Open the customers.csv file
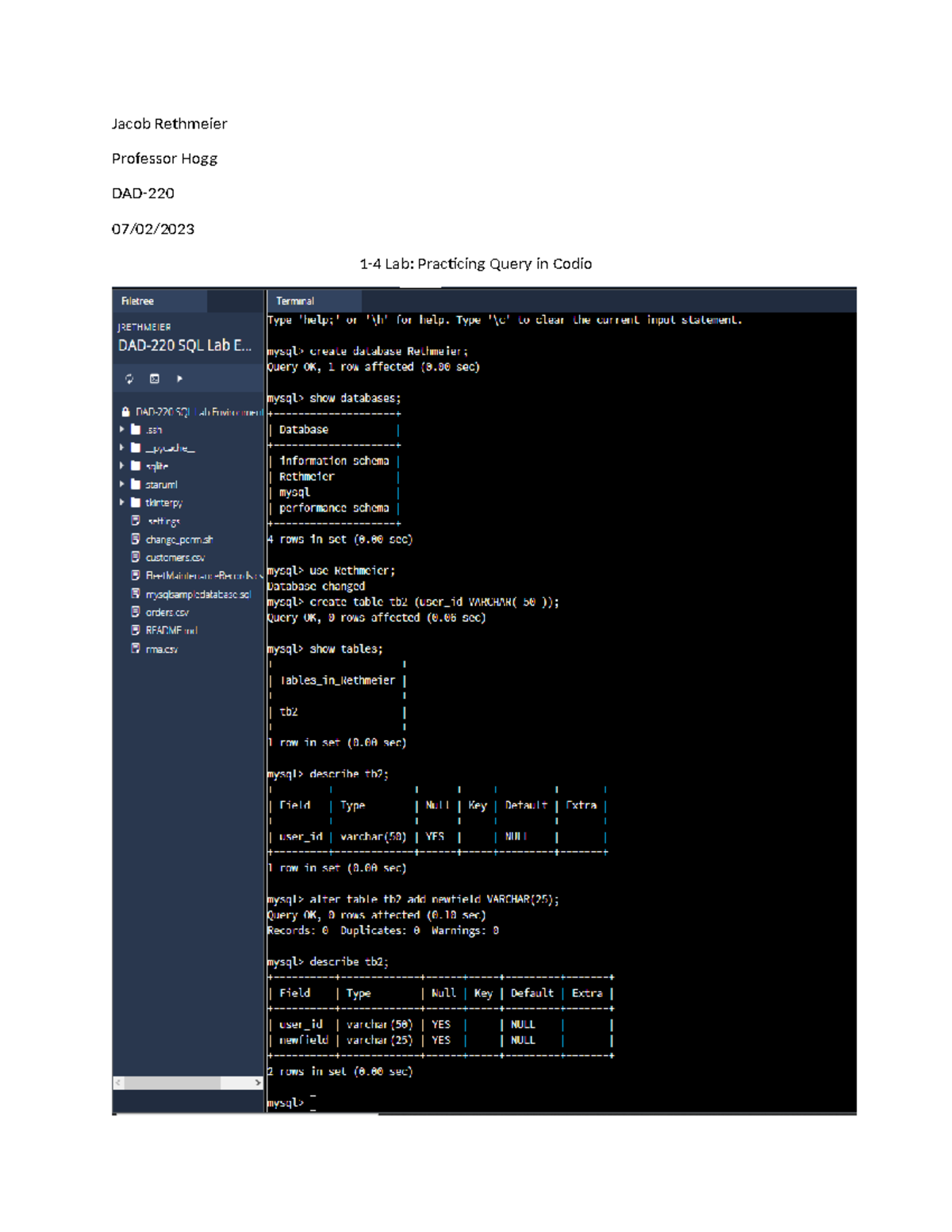Viewport: 952px width, 1232px height. pyautogui.click(x=168, y=557)
